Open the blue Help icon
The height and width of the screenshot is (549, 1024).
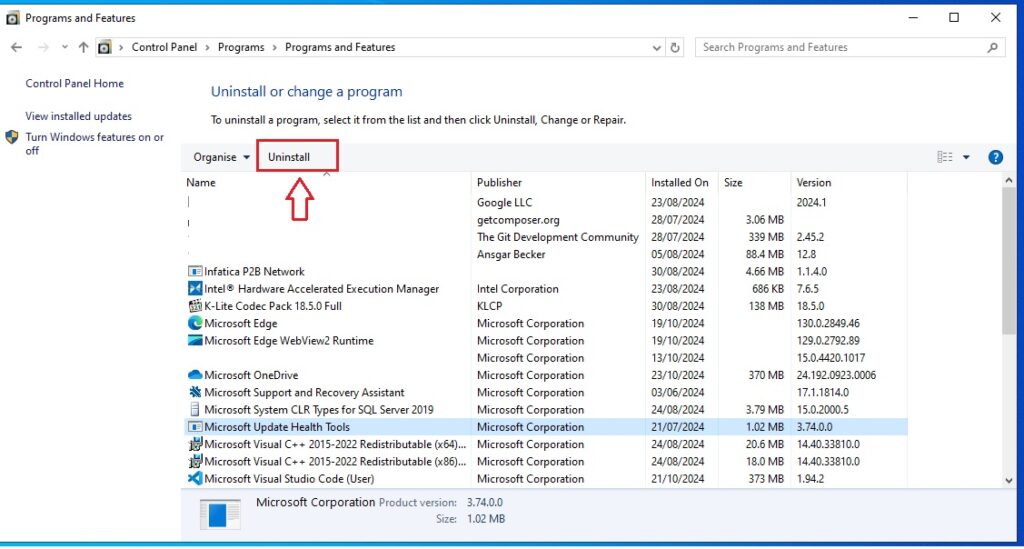(995, 157)
